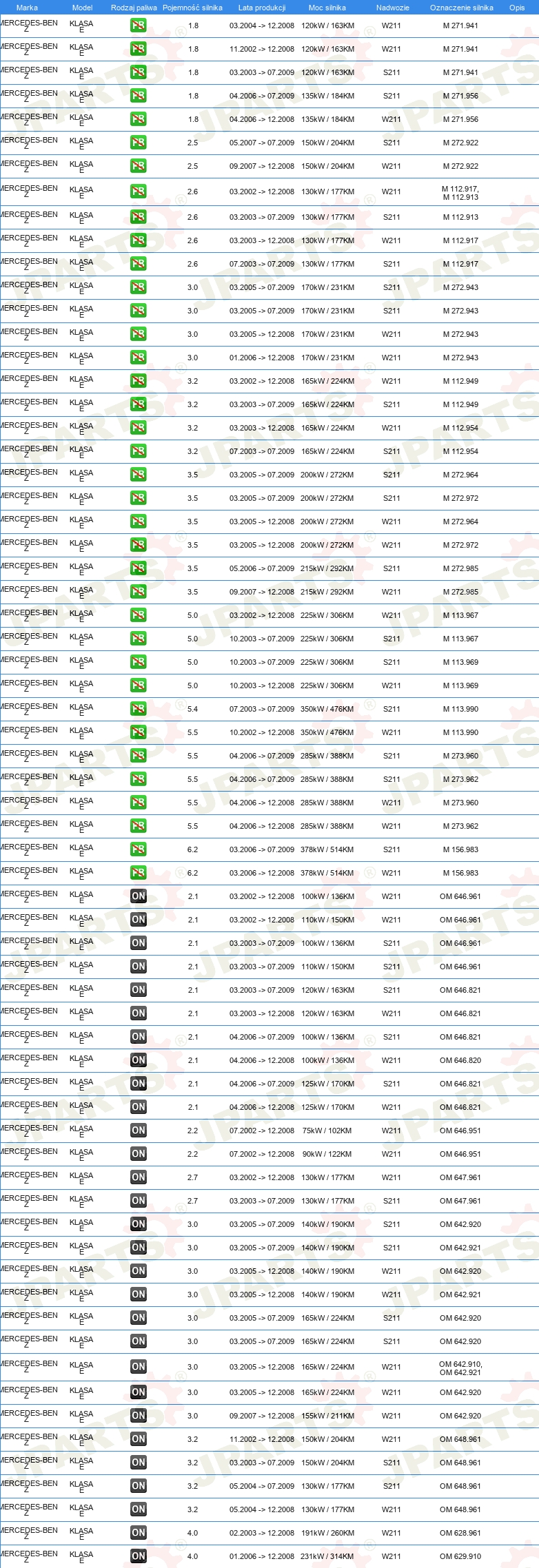This screenshot has height=1568, width=539.
Task: Click petrol icon for 3.2 W211 M 112.949
Action: (139, 381)
